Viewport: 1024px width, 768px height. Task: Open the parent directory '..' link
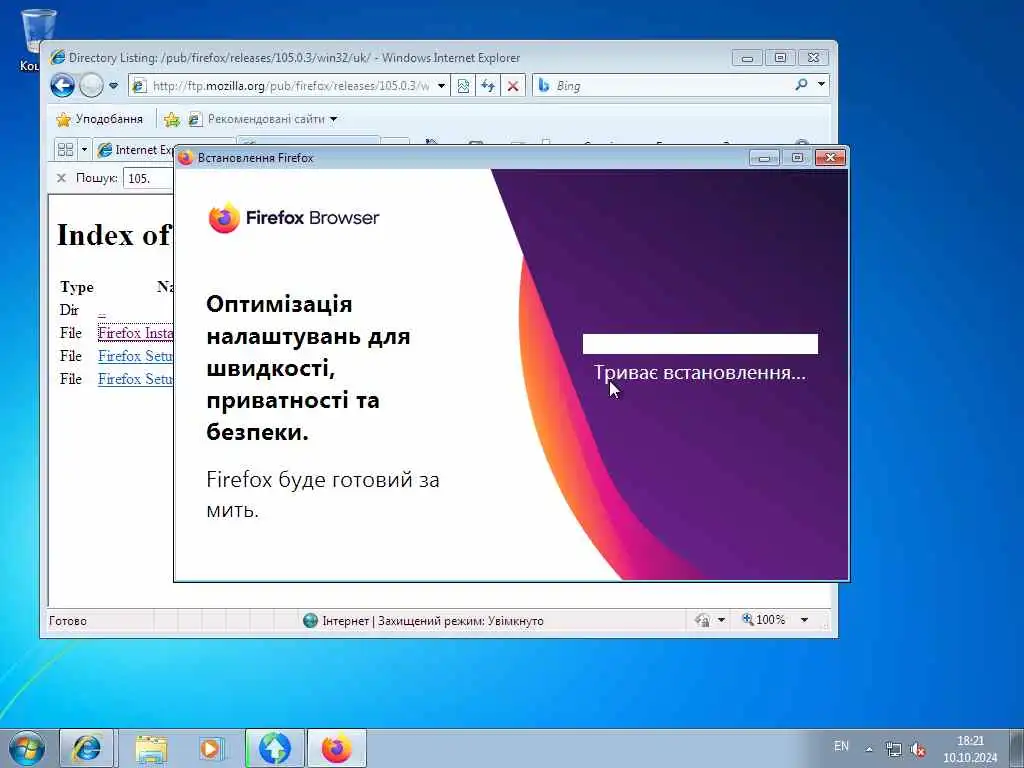pos(102,311)
